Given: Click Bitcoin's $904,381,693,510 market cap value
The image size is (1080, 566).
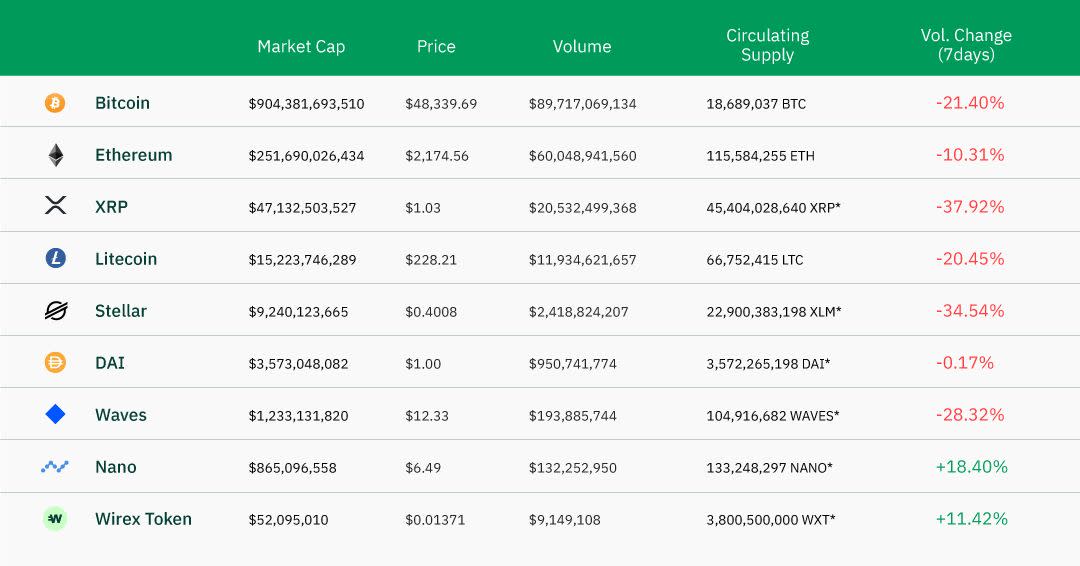Looking at the screenshot, I should coord(306,104).
